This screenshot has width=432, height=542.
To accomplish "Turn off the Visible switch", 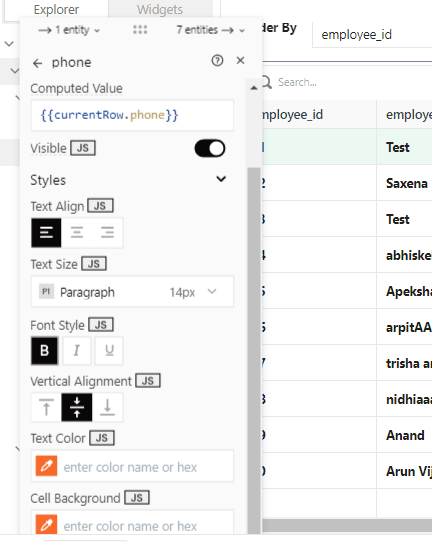I will click(x=210, y=149).
